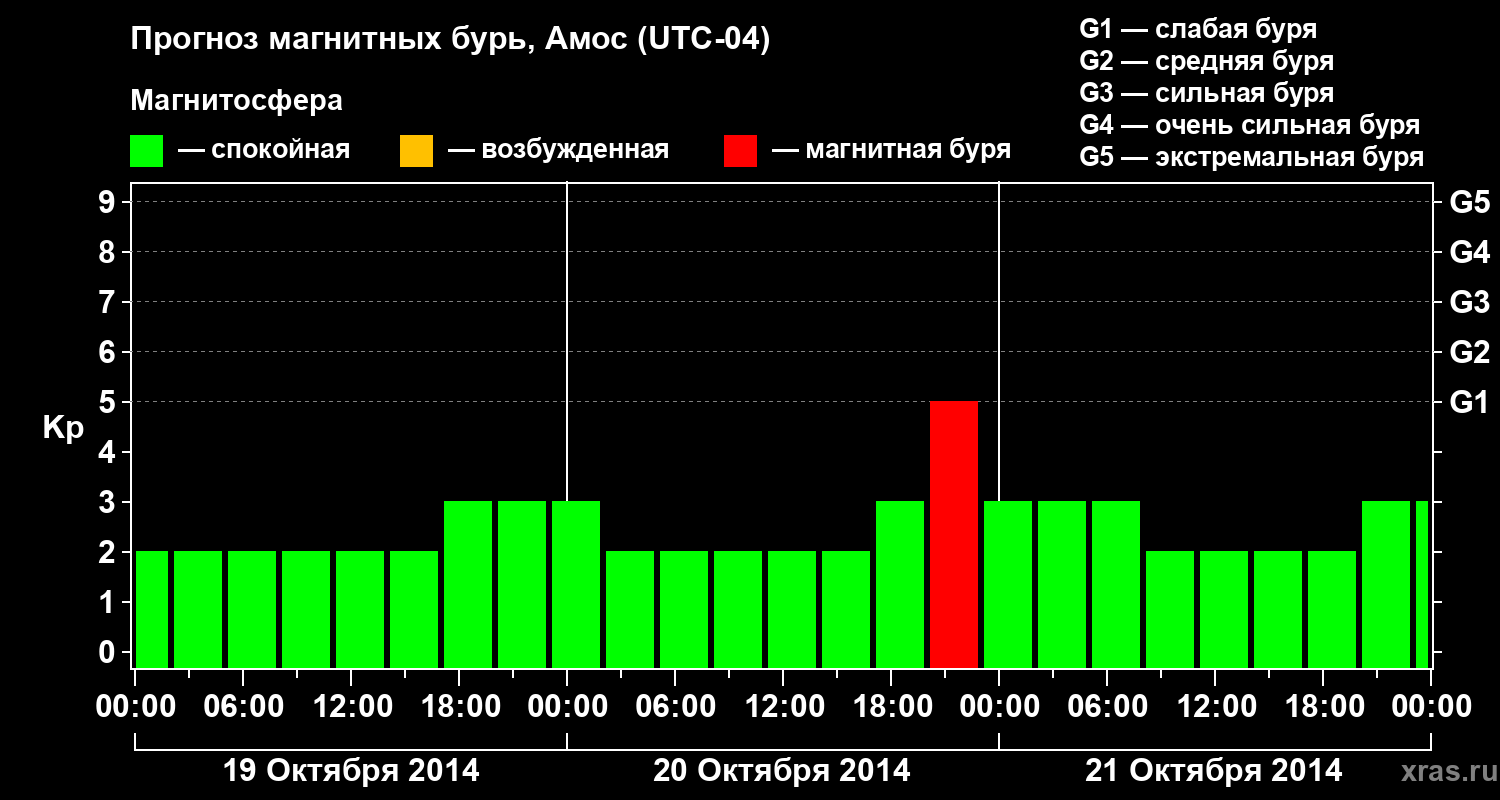Click the Kp axis value 0
Image resolution: width=1500 pixels, height=800 pixels.
point(109,653)
